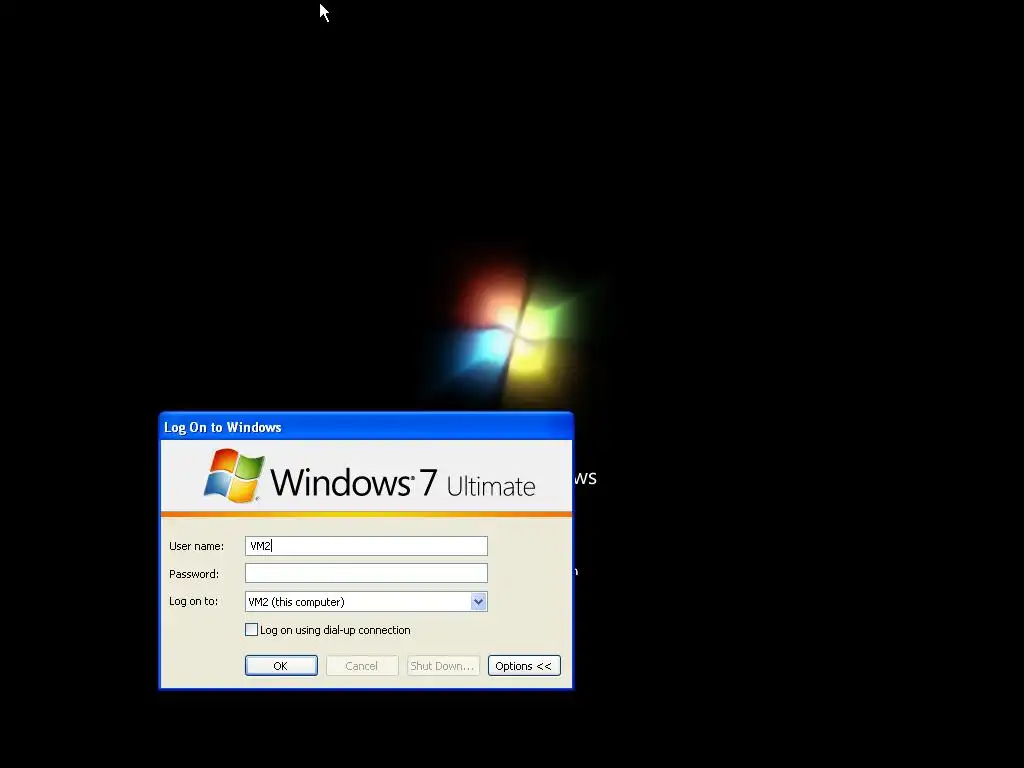The image size is (1024, 768).
Task: Click the User name input field
Action: 366,546
